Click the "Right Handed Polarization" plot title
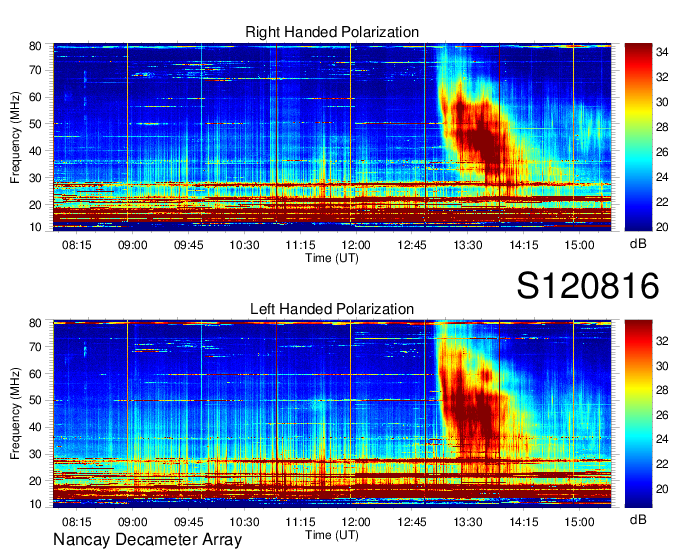680x552 pixels. 332,32
